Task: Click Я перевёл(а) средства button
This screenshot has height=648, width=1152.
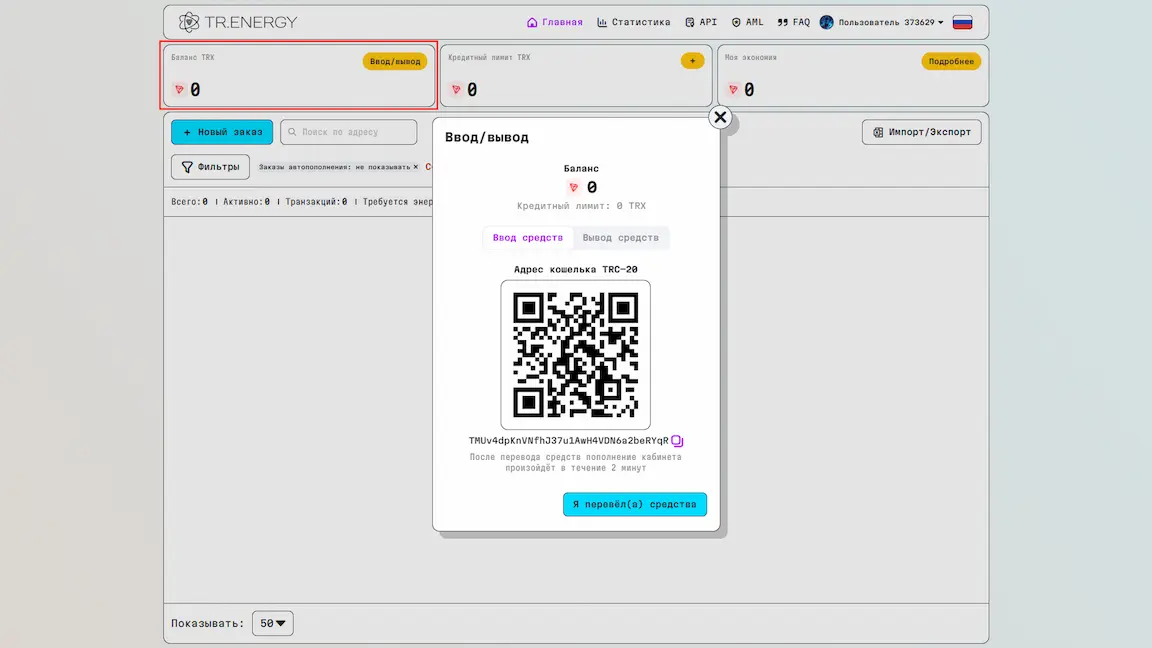Action: point(635,504)
